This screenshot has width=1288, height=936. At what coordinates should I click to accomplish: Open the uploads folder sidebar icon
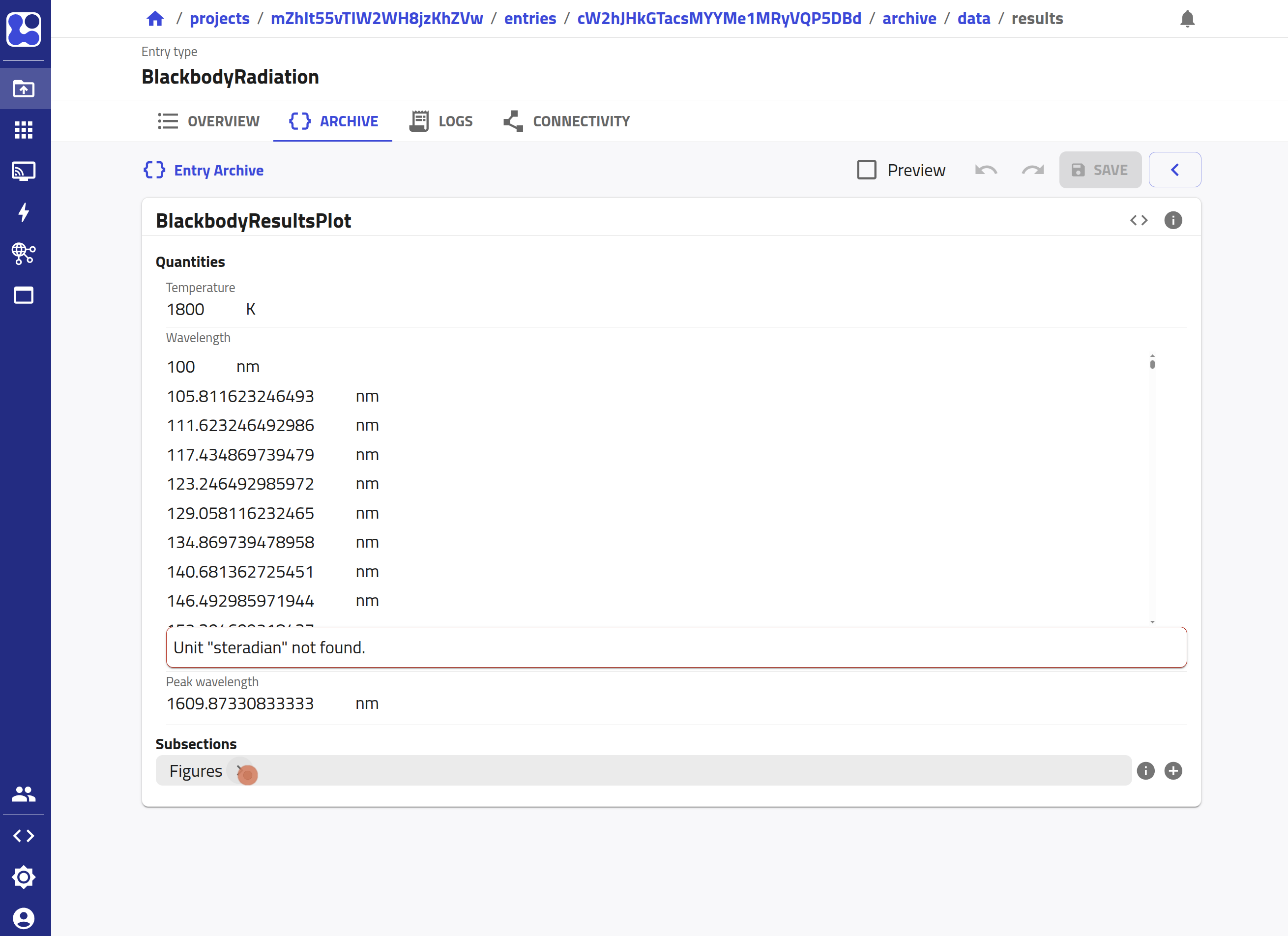24,88
